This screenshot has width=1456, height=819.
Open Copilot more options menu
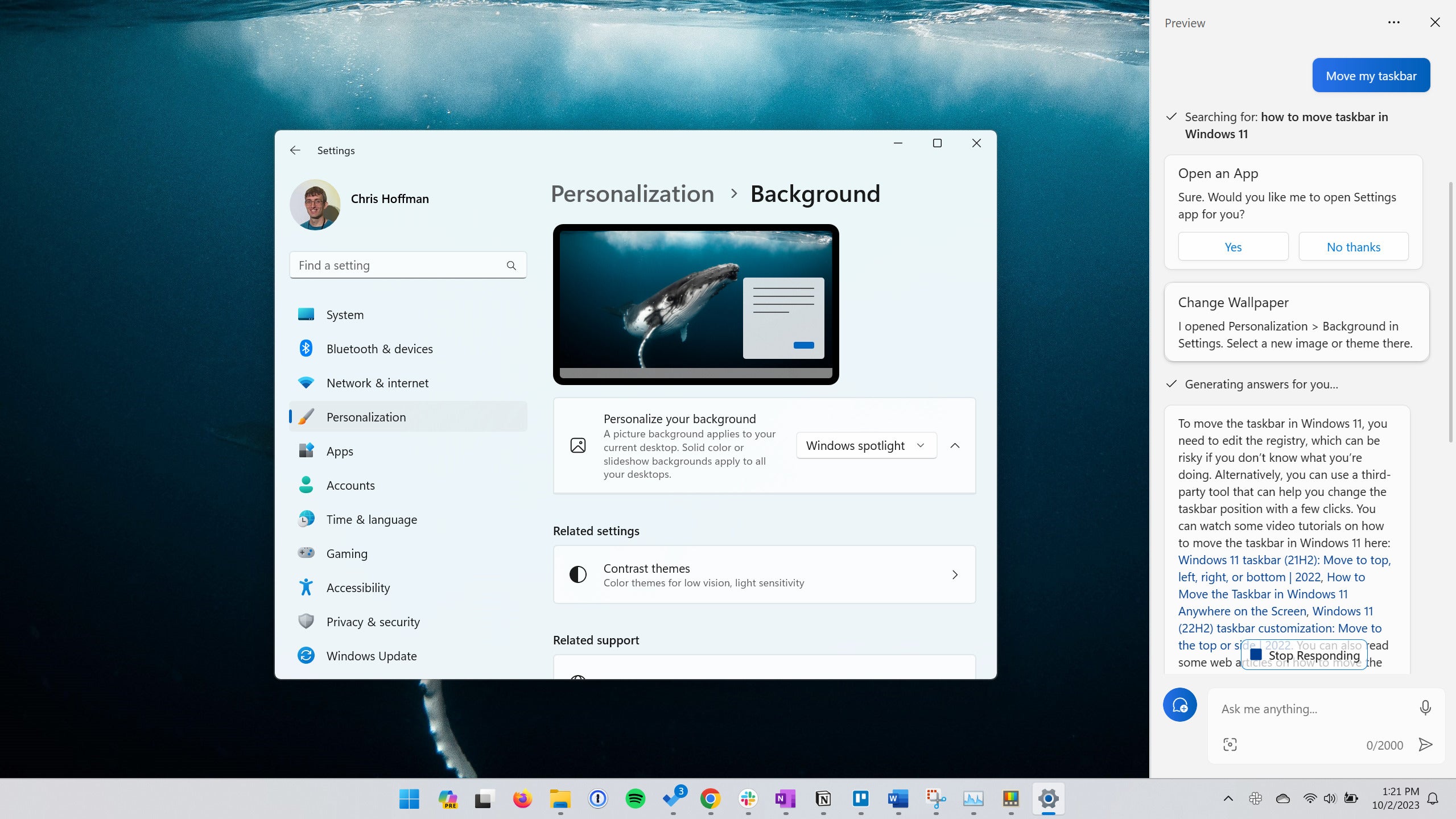(1393, 22)
